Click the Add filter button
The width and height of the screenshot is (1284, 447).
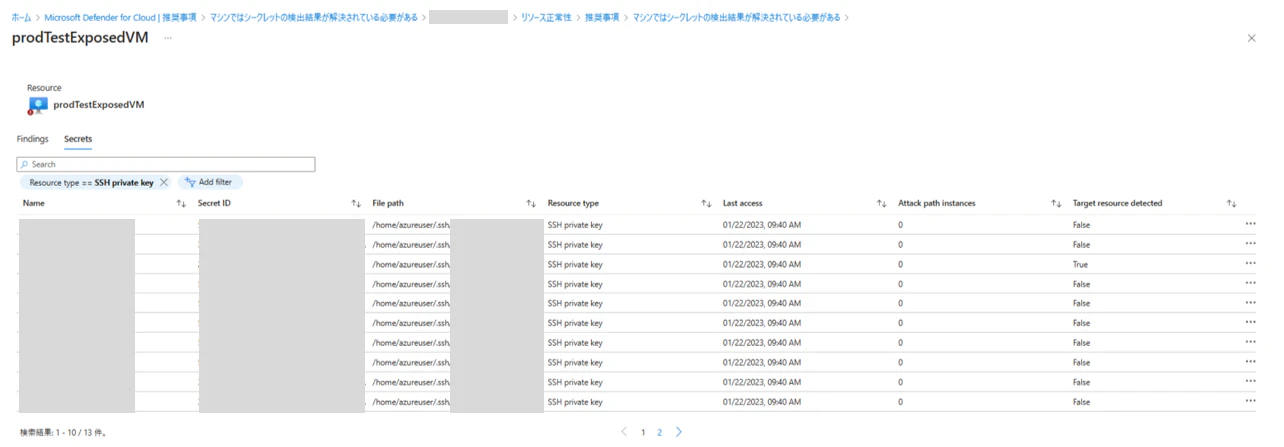point(210,182)
